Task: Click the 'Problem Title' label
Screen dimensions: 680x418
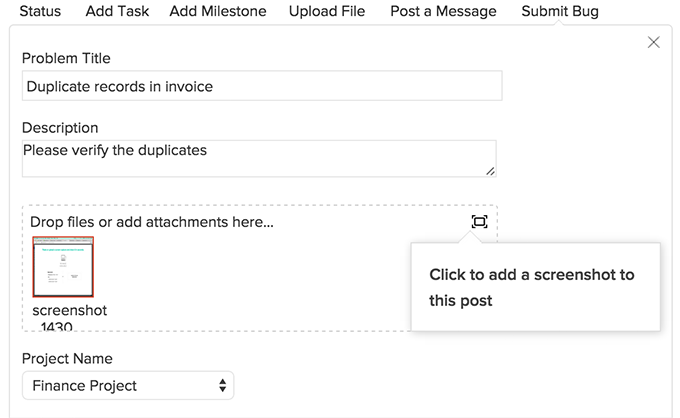Action: [x=66, y=58]
